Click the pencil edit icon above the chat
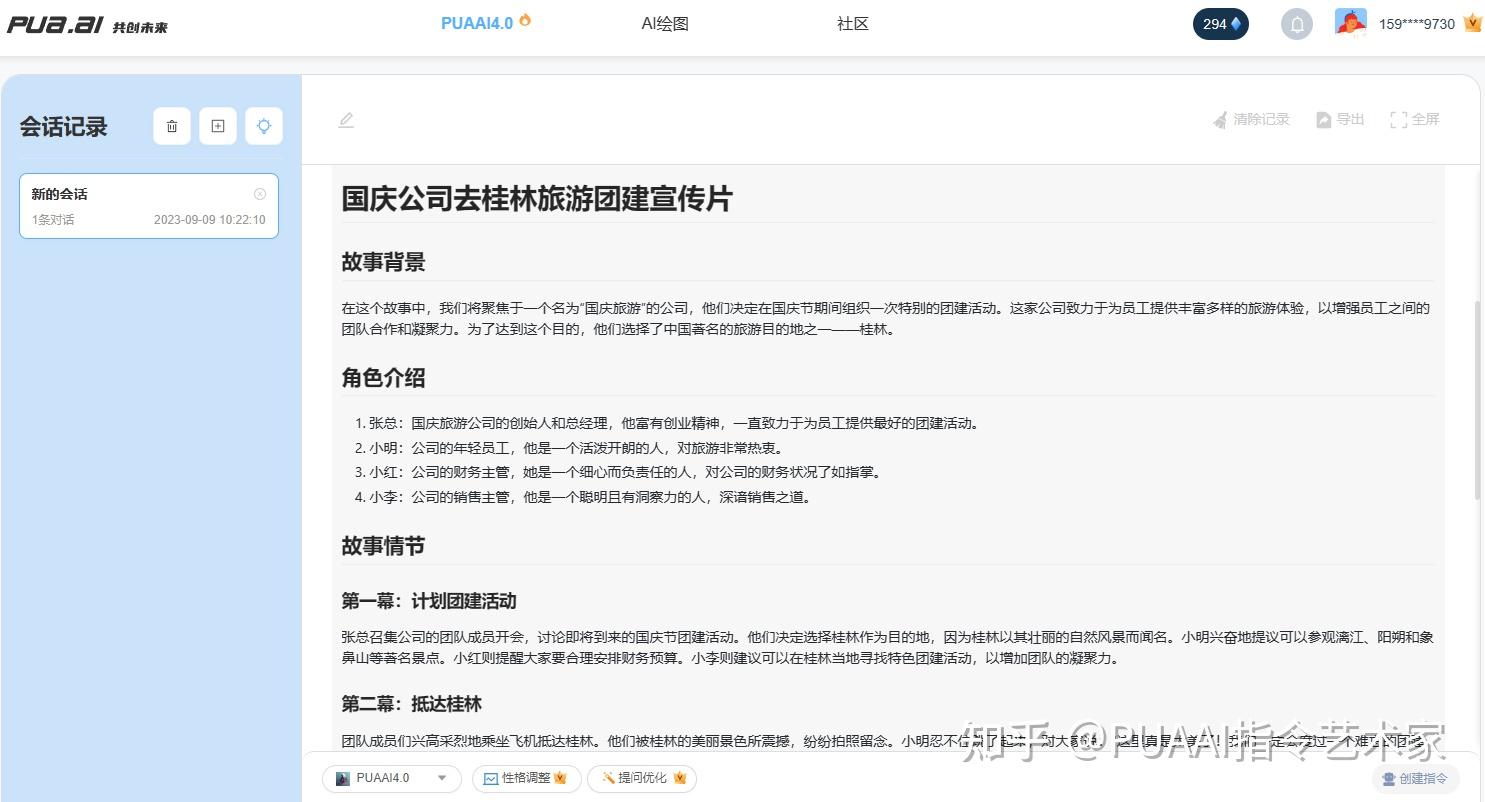Viewport: 1485px width, 802px height. [x=346, y=119]
